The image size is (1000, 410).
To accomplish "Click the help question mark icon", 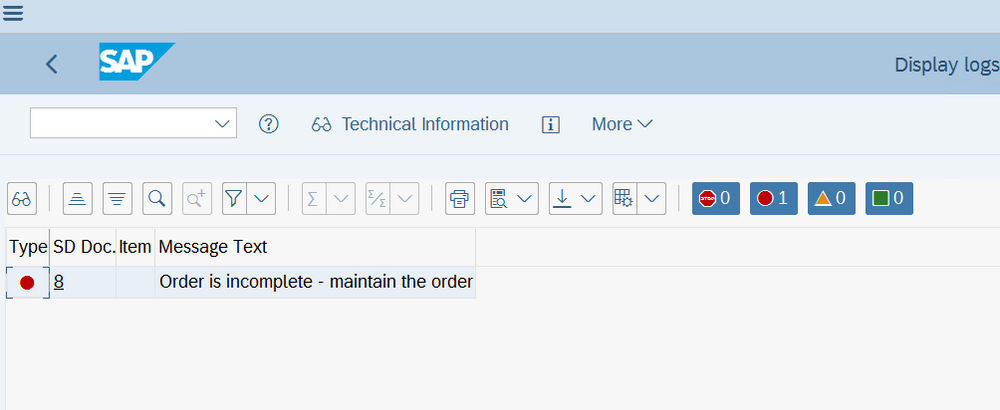I will tap(268, 124).
